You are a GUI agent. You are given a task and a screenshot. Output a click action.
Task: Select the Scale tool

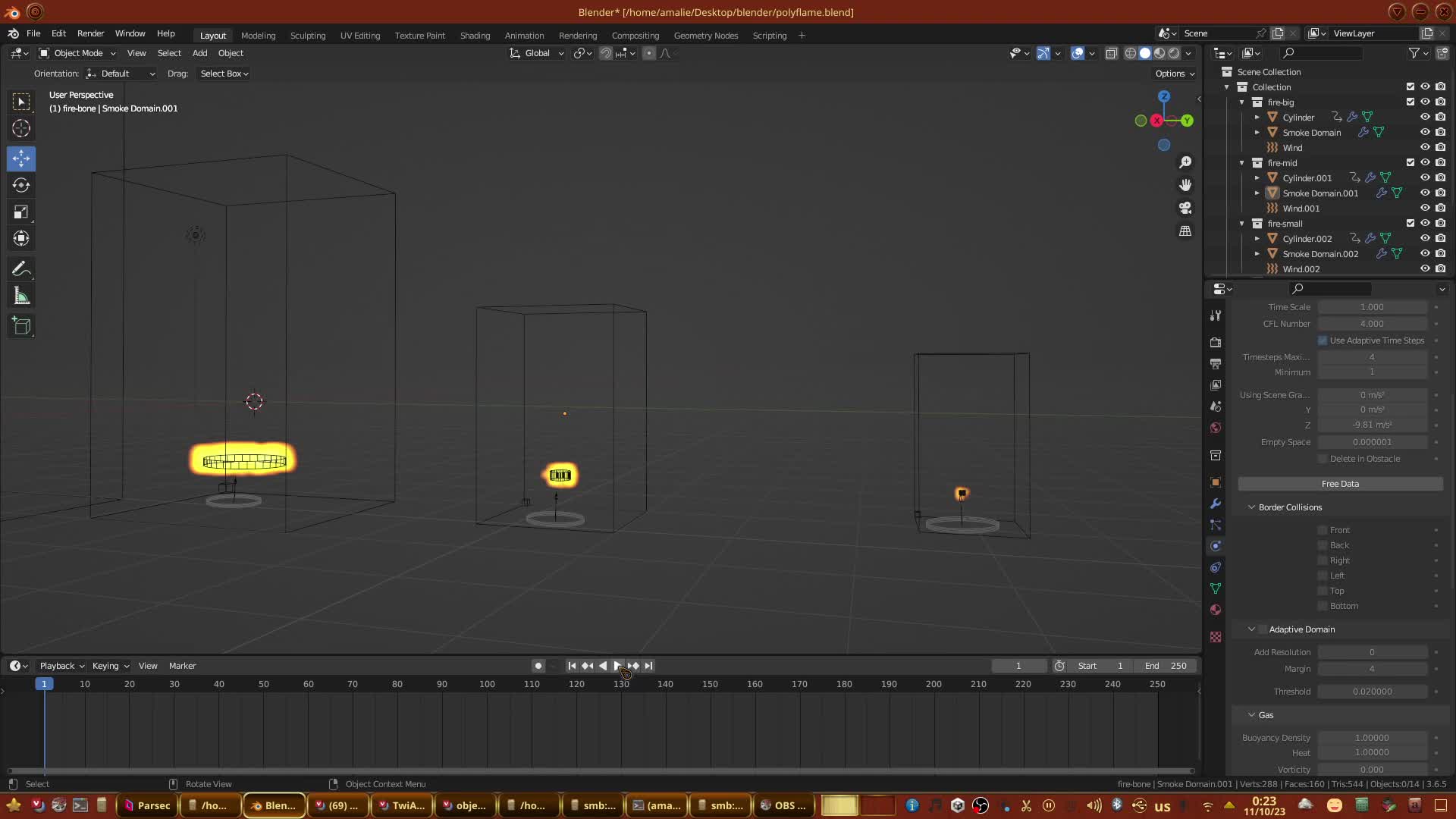[x=21, y=212]
